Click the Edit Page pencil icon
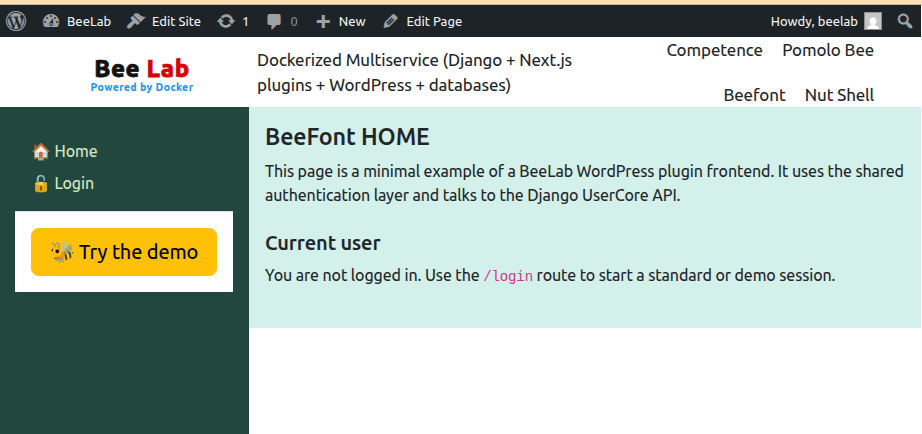Screen dimensions: 922x434 (390, 21)
